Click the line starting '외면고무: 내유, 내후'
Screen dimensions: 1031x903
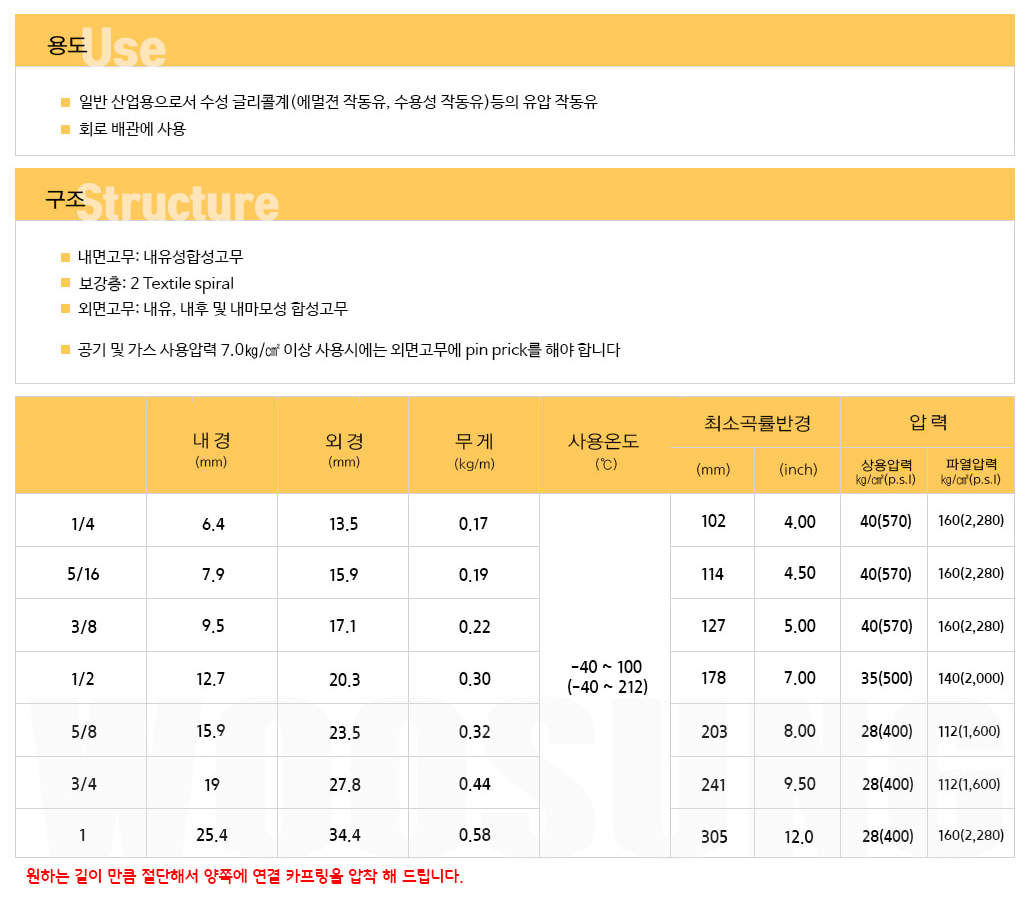212,309
